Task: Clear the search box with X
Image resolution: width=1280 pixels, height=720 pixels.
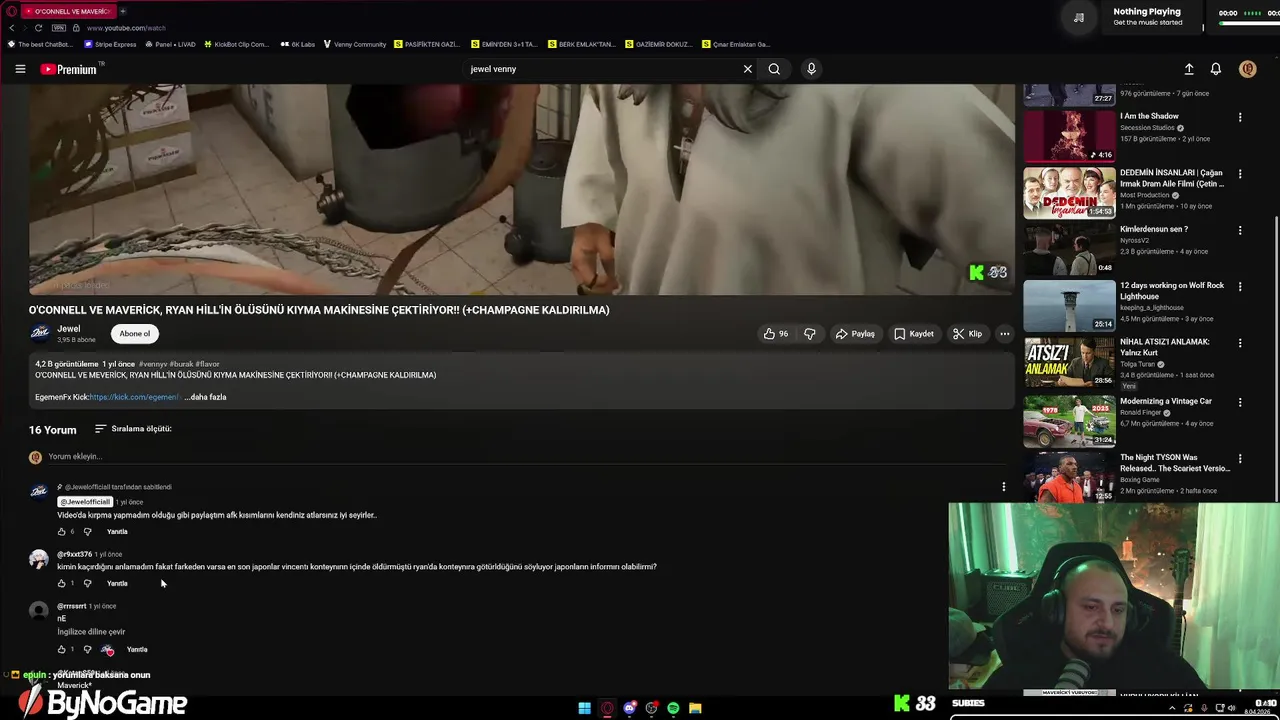Action: (747, 69)
